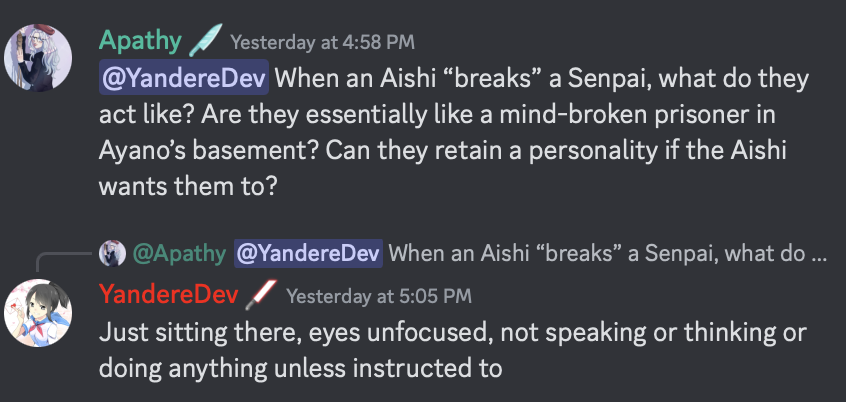Viewport: 846px width, 402px height.
Task: Open Apathy's profile avatar picture
Action: click(39, 58)
